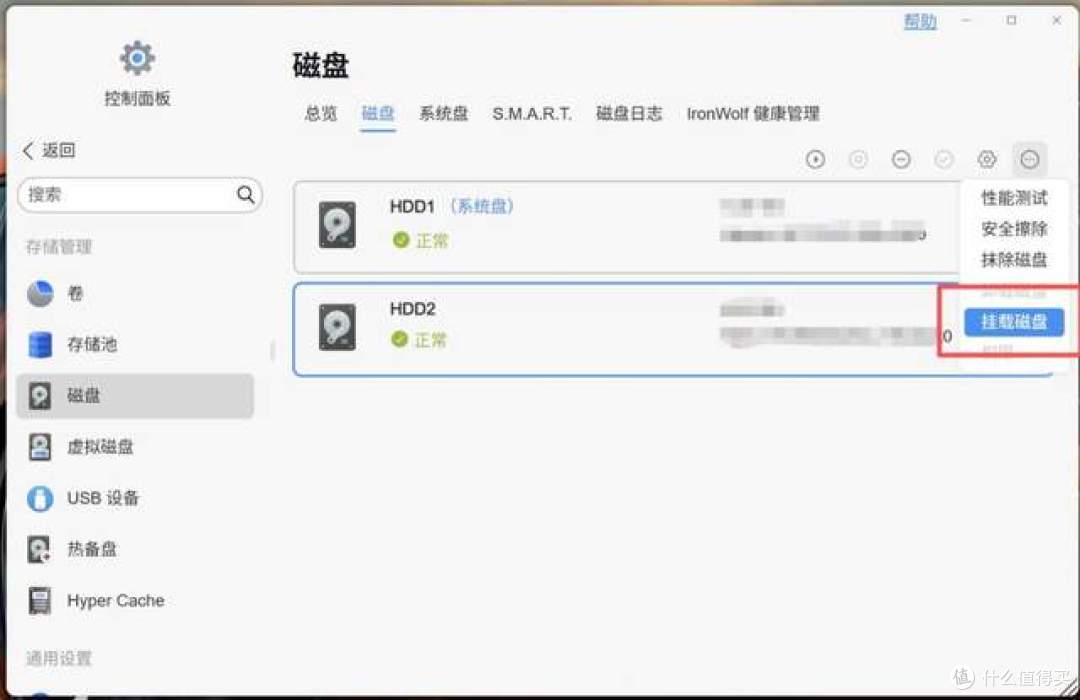
Task: Click the 控制面板 gear icon
Action: [137, 58]
